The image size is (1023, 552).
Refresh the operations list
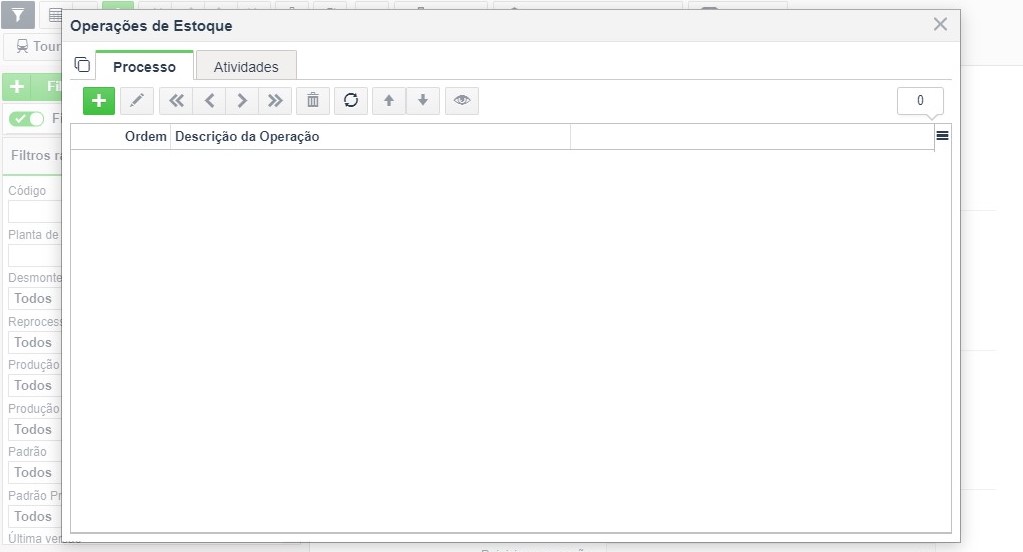pos(351,100)
